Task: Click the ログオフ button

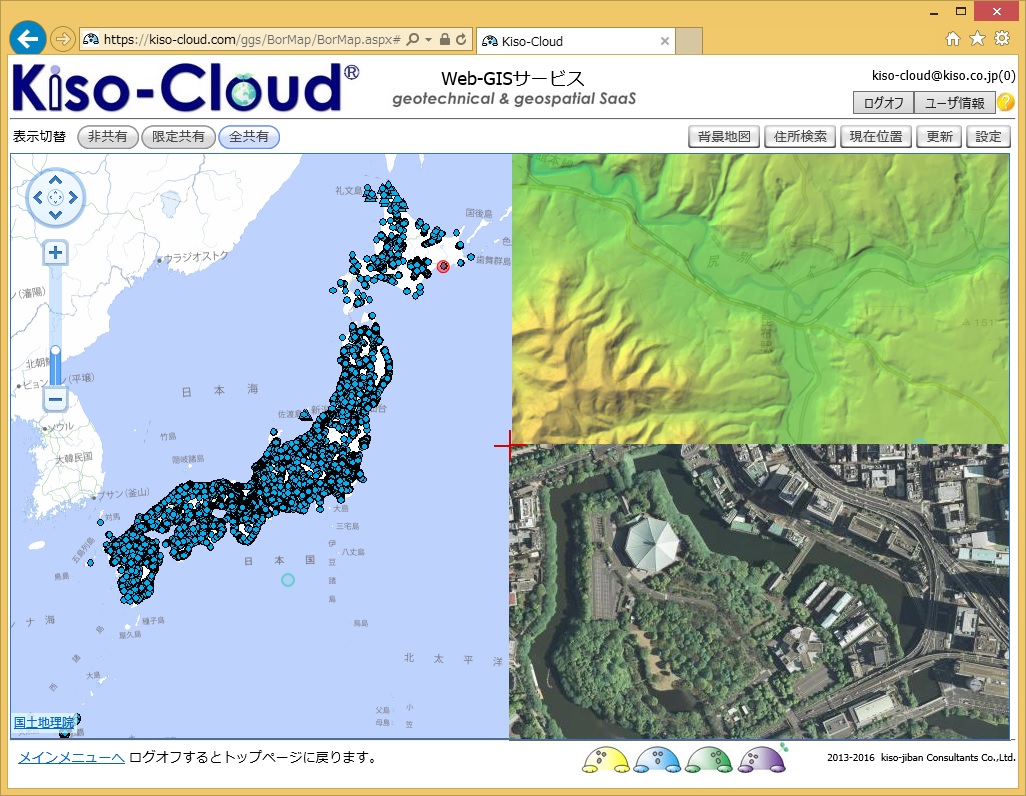Action: point(883,103)
